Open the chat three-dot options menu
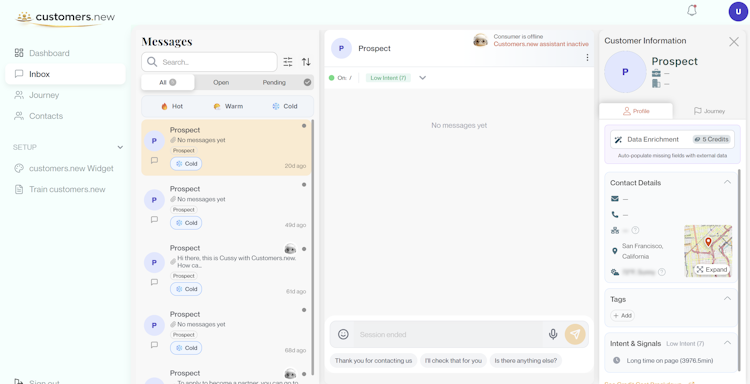750x384 pixels. tap(587, 57)
